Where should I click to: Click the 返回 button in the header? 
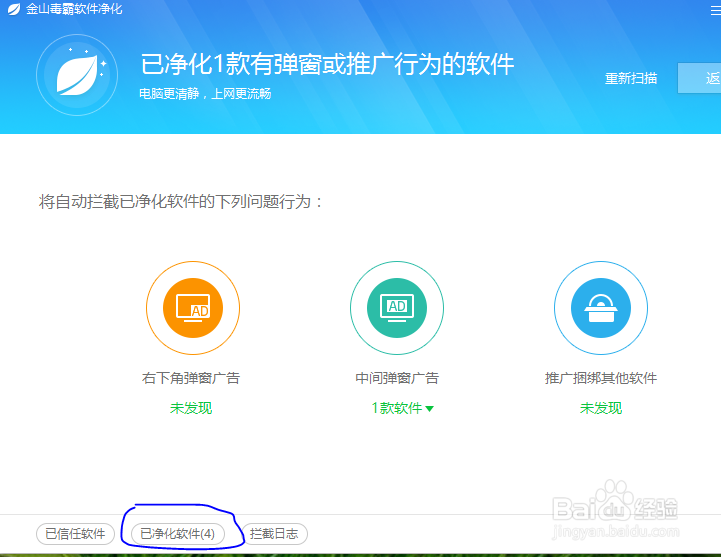[699, 78]
